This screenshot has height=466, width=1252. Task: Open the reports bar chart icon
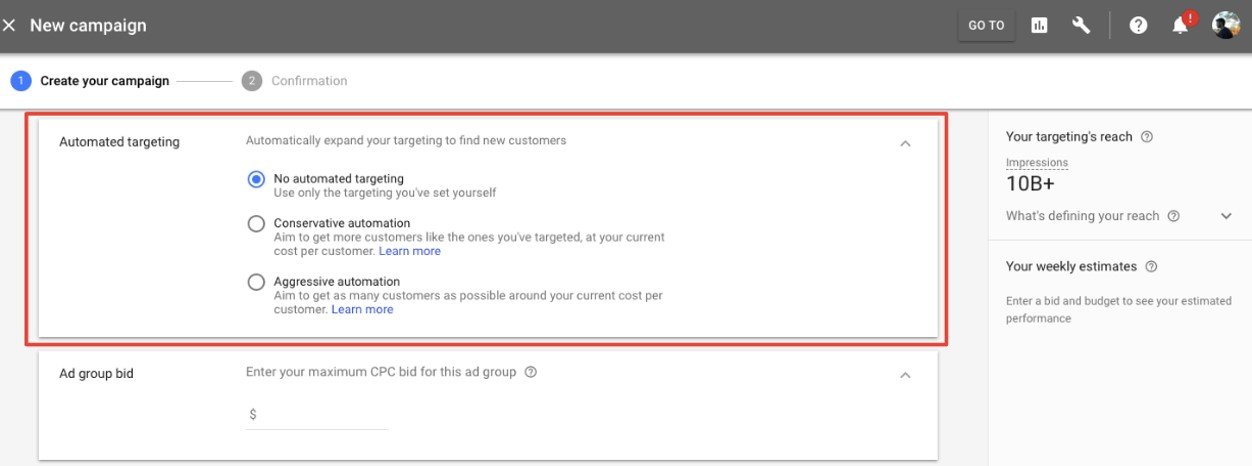(1039, 26)
